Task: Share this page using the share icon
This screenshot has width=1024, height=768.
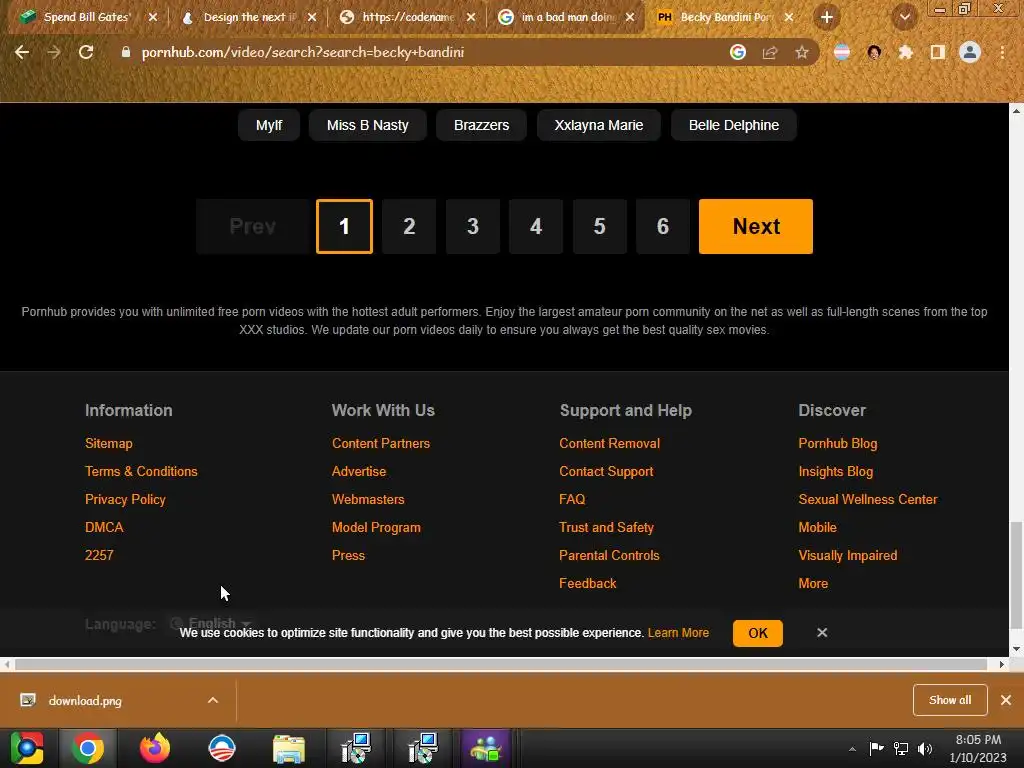Action: [770, 52]
